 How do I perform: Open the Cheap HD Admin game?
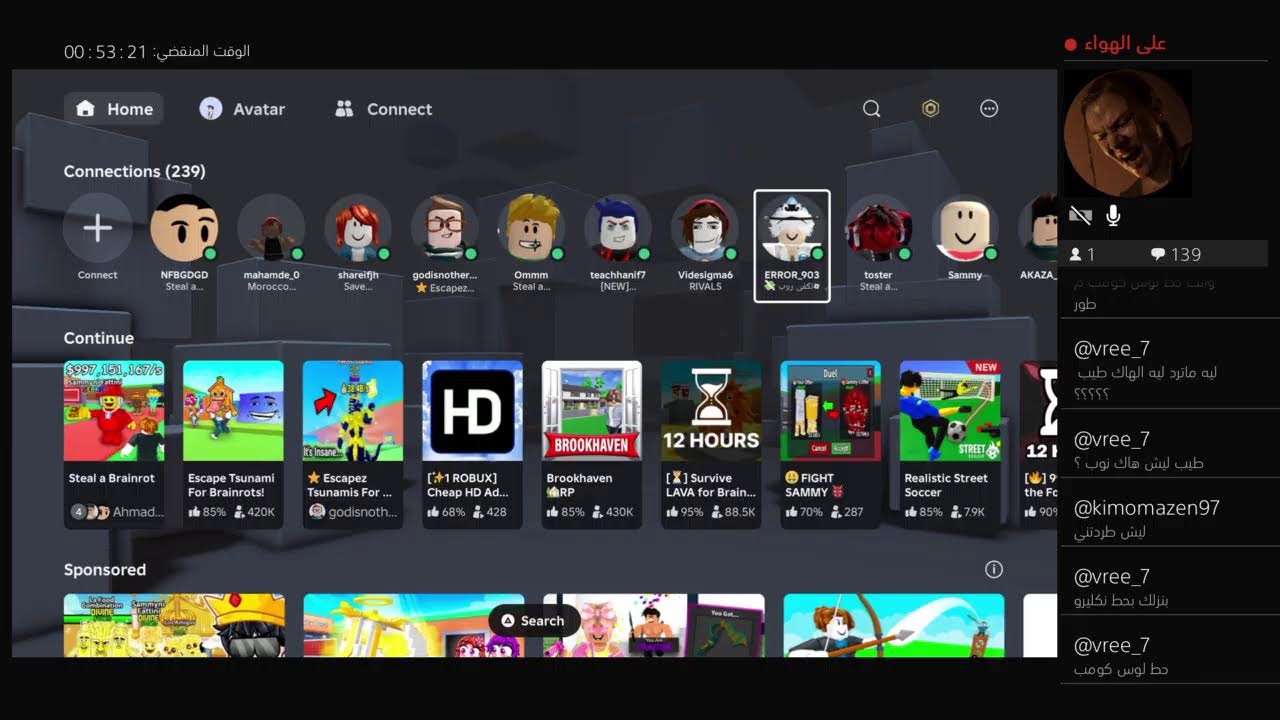click(x=472, y=444)
